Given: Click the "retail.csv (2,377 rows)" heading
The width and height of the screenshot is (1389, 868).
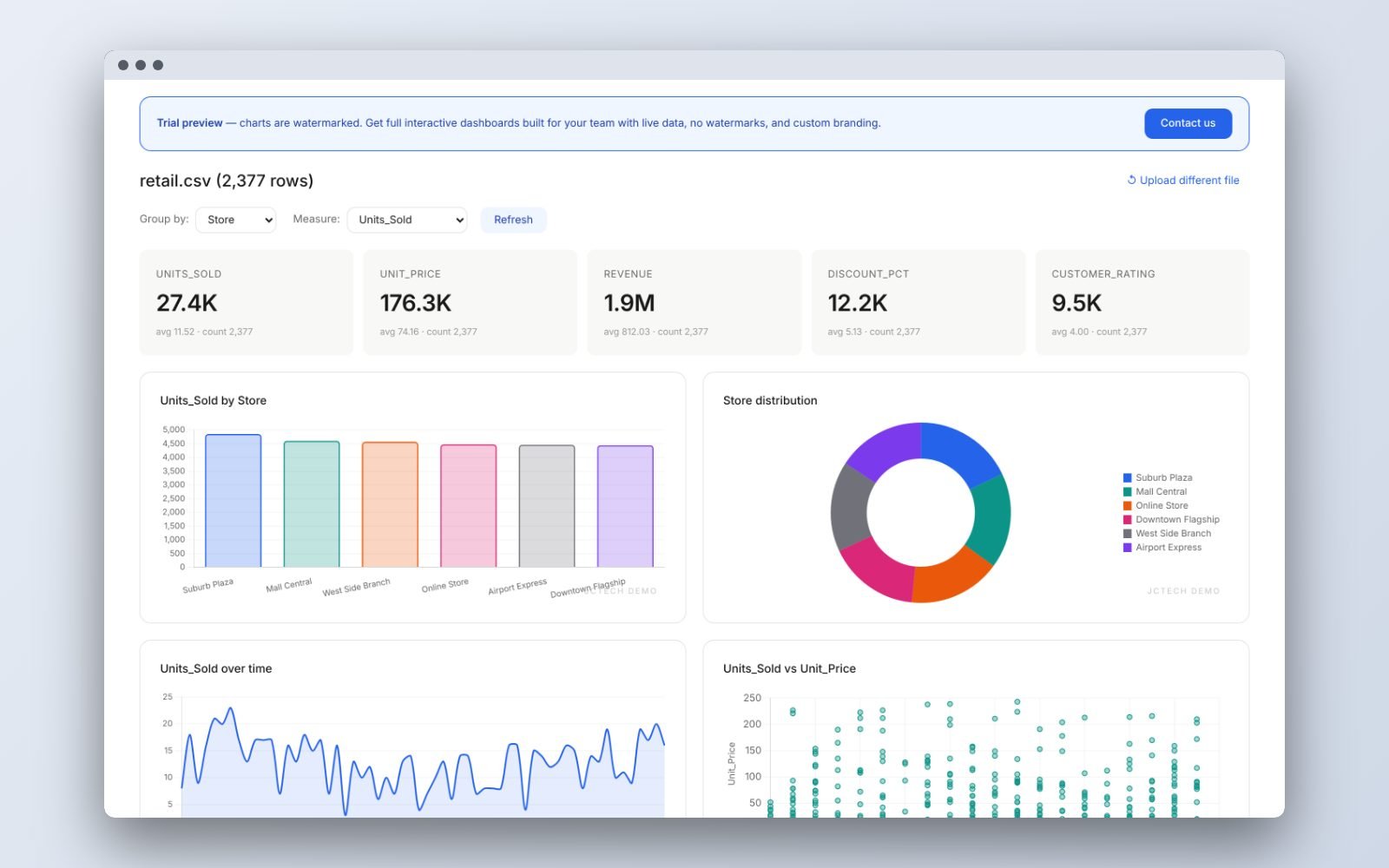Looking at the screenshot, I should click(x=227, y=181).
